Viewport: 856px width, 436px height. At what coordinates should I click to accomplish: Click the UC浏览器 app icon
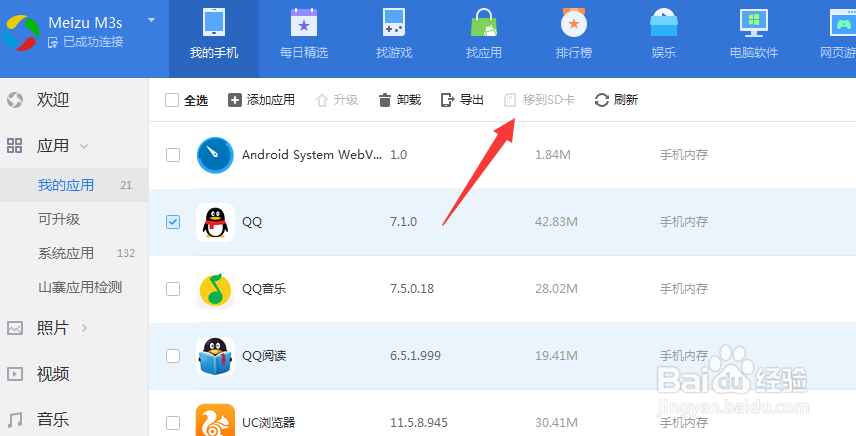point(215,420)
